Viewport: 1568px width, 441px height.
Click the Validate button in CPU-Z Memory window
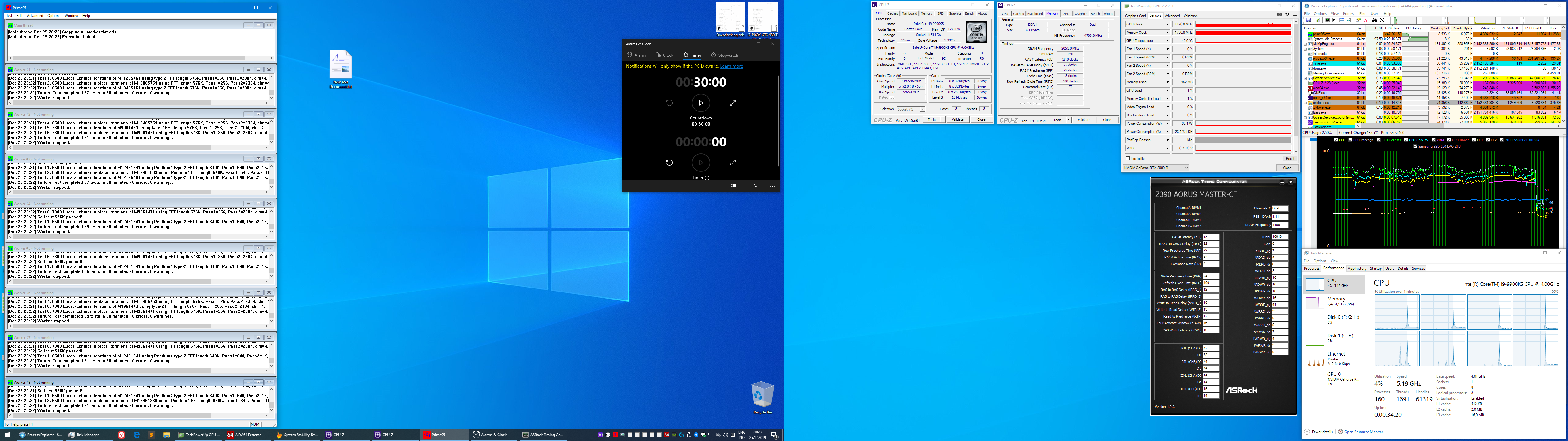(x=1084, y=119)
